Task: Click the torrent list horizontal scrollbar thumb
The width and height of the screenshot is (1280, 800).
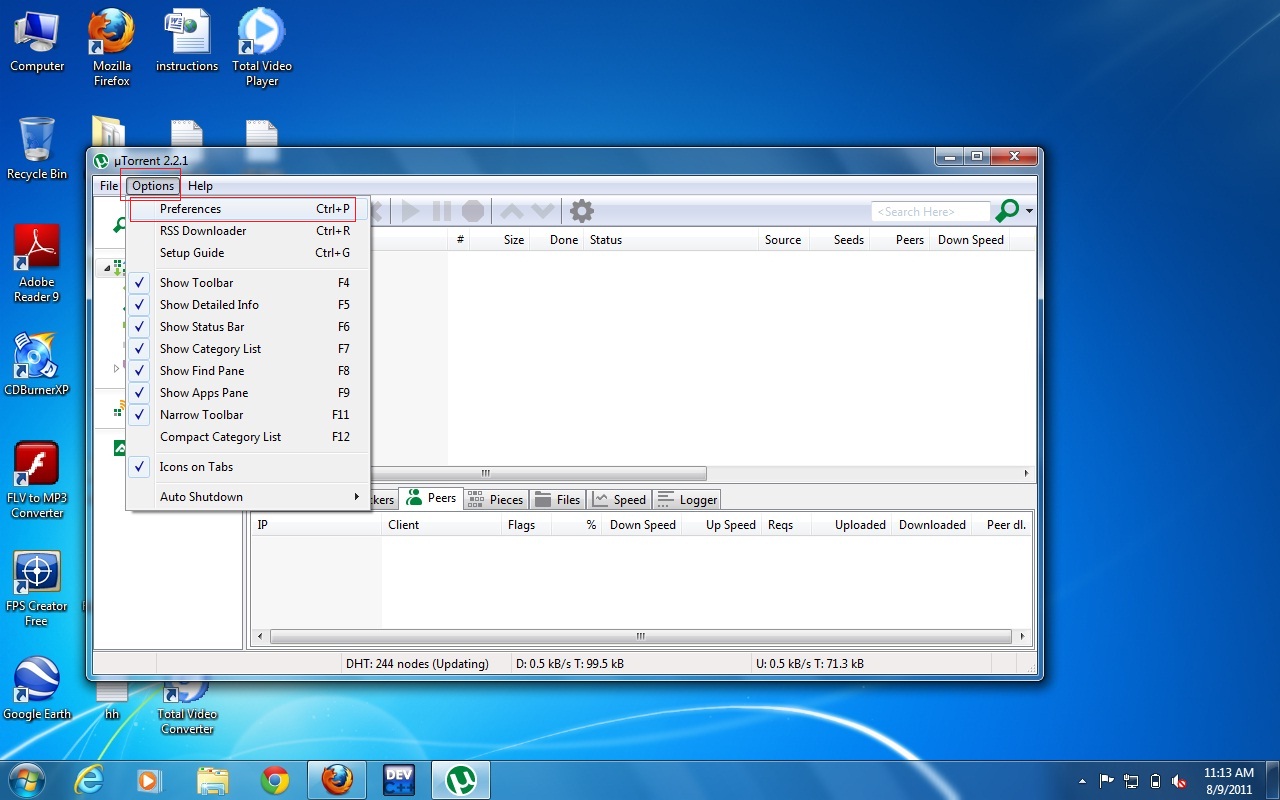Action: click(x=486, y=474)
